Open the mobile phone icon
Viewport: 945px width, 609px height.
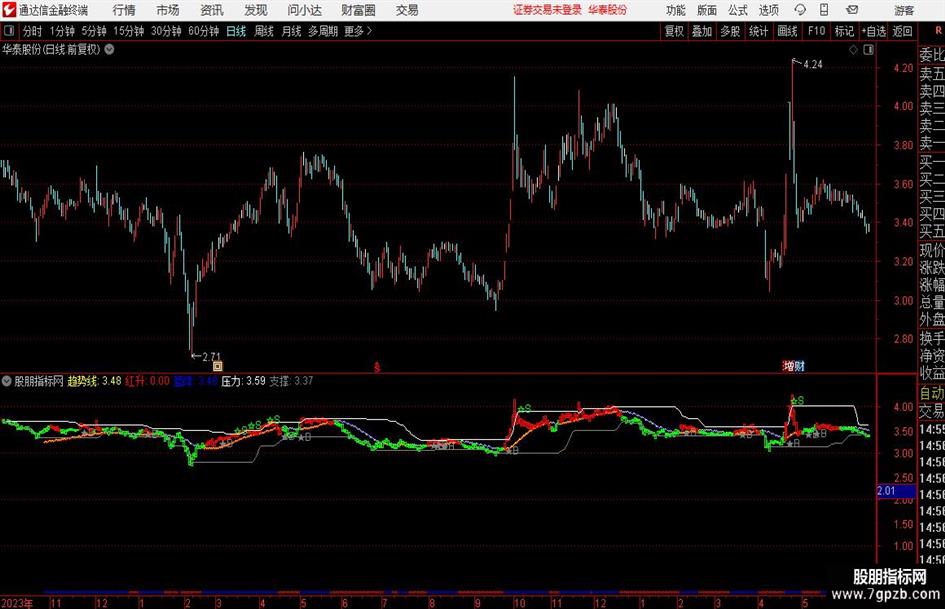(824, 10)
